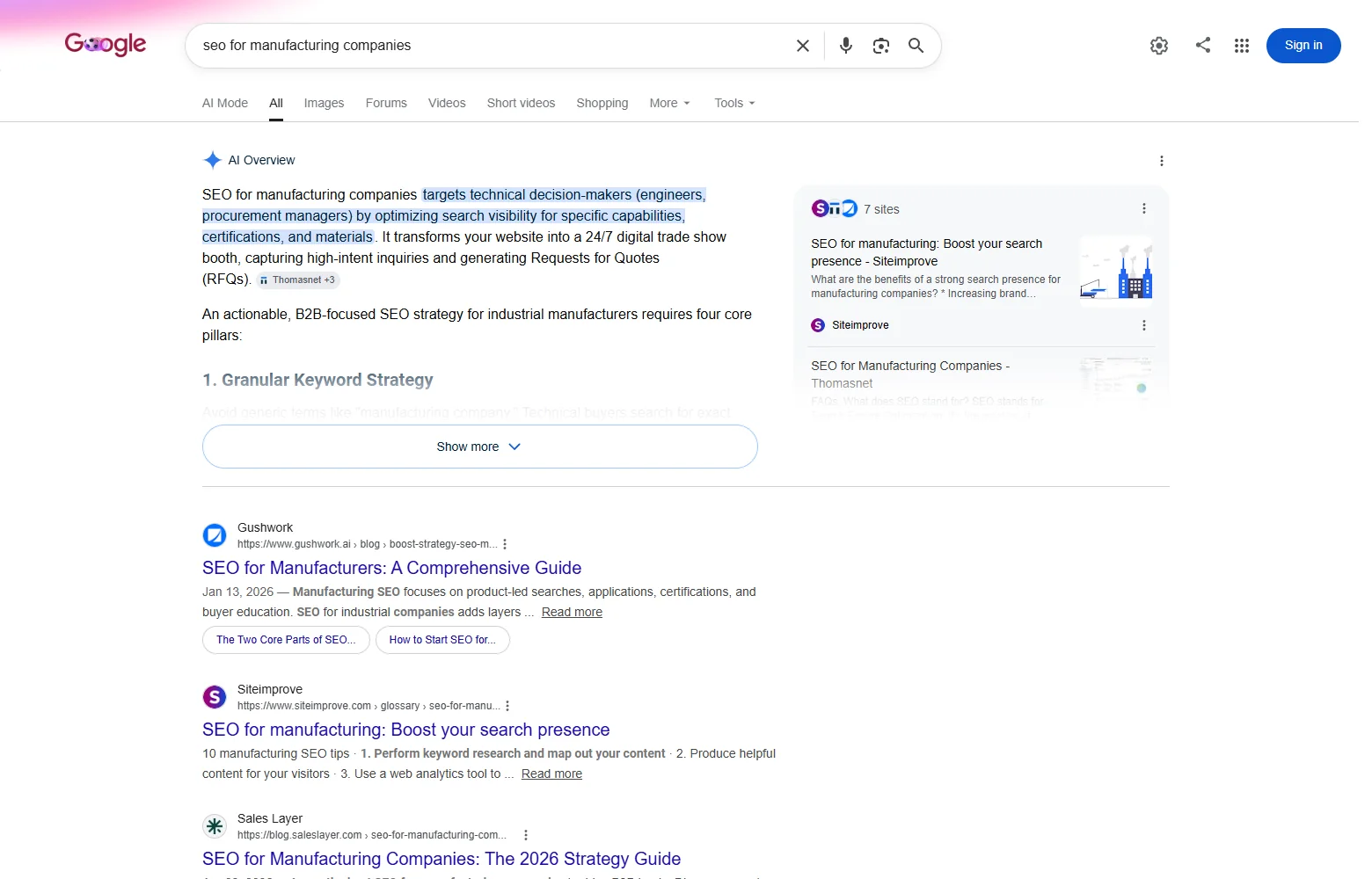Click the siteimprove.com breadcrumb URL
Image resolution: width=1372 pixels, height=879 pixels.
369,706
